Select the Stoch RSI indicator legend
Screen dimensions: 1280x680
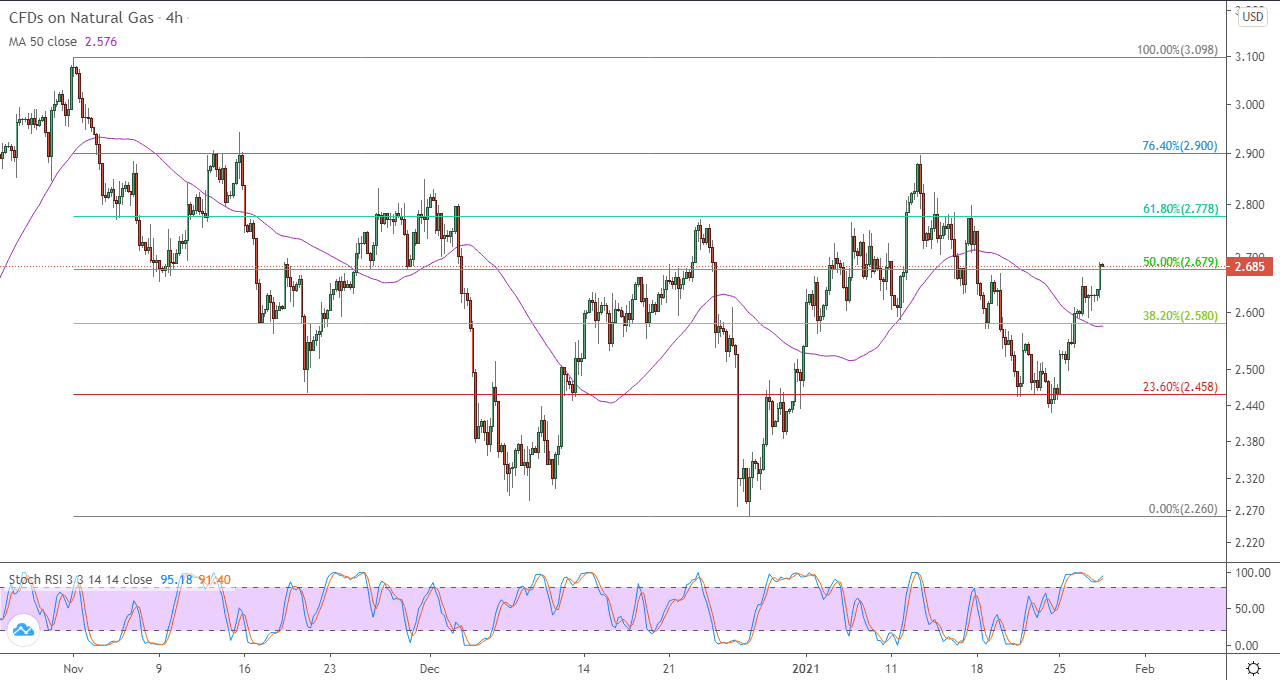[80, 579]
